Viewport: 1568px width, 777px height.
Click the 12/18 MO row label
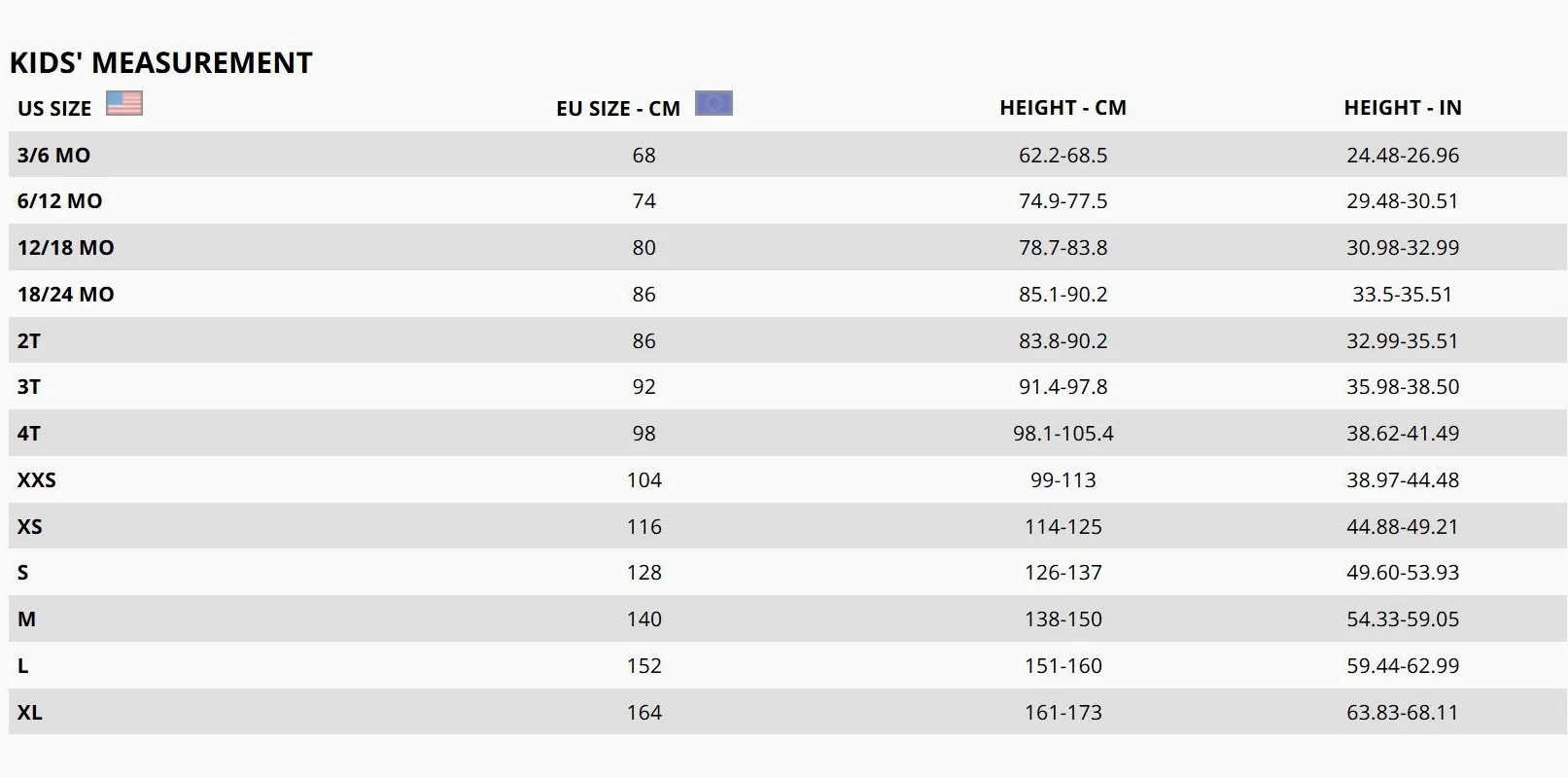click(65, 248)
